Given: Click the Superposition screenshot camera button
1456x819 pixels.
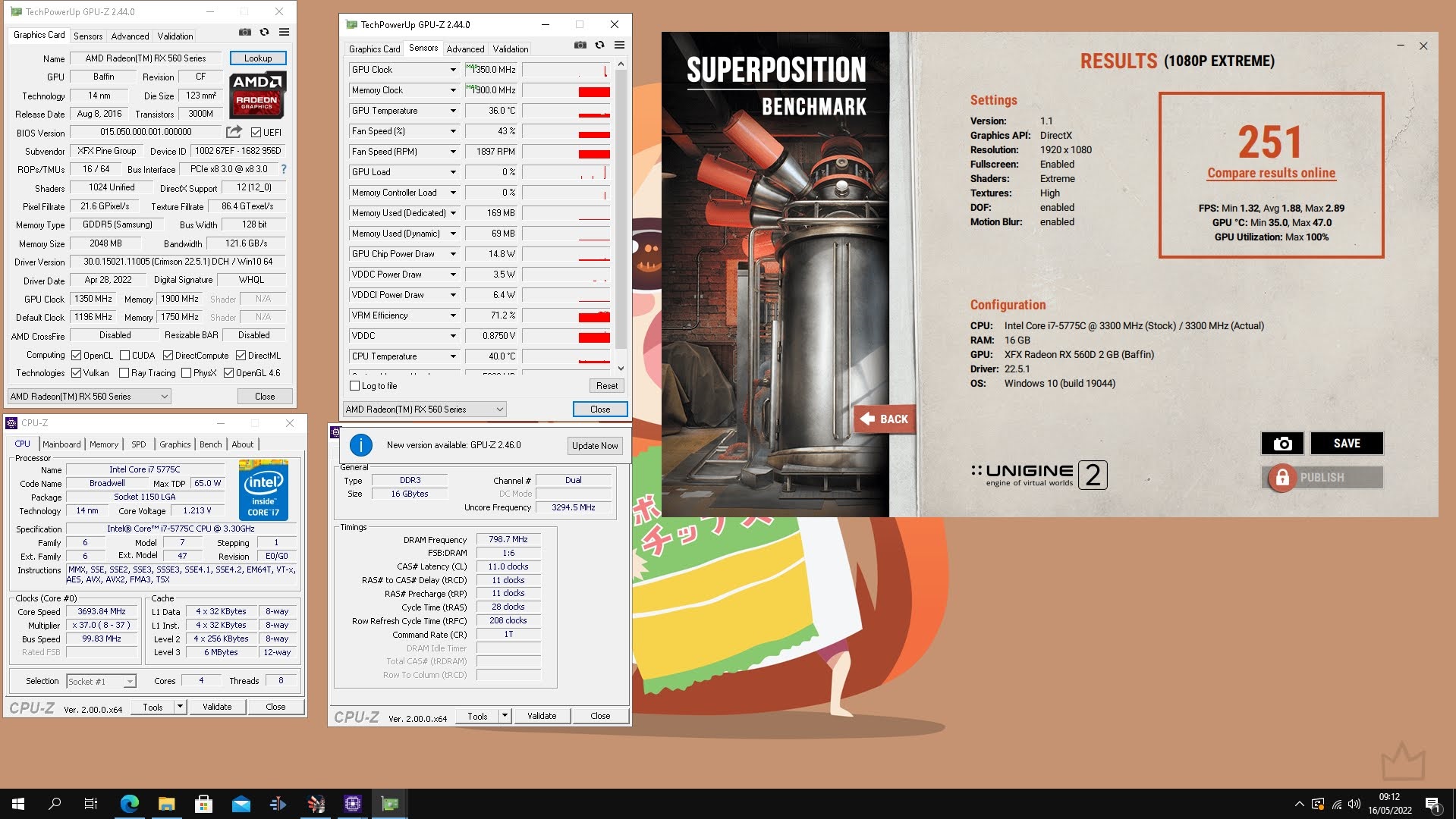Looking at the screenshot, I should (x=1282, y=444).
